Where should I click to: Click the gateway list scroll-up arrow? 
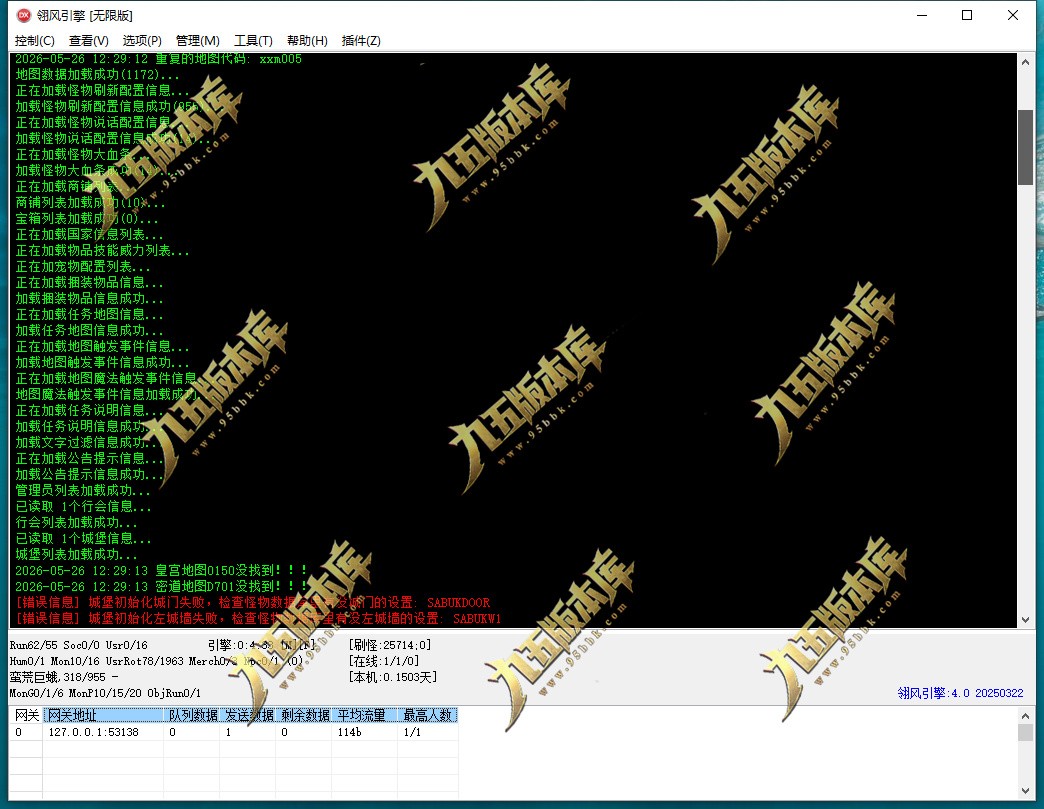click(x=1025, y=716)
